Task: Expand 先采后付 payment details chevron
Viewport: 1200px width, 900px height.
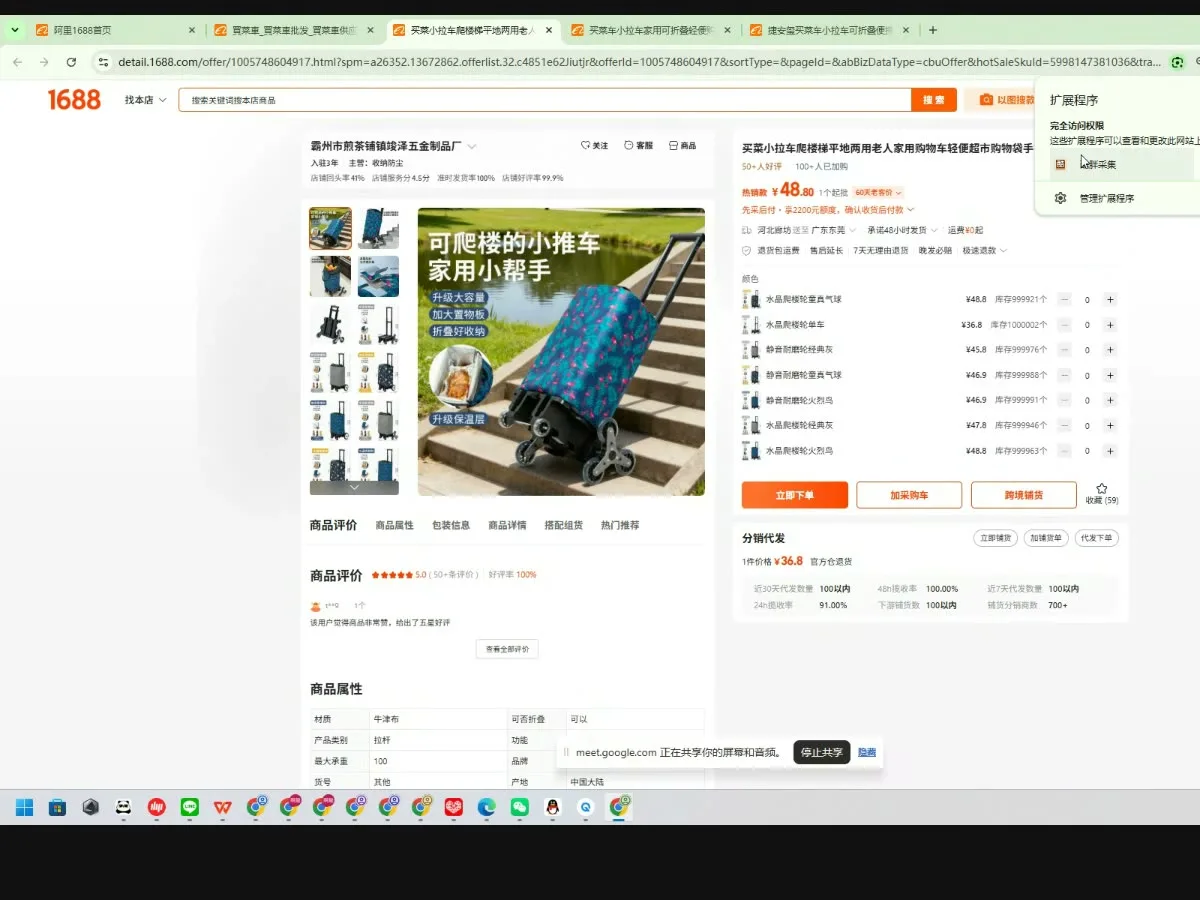Action: (910, 210)
